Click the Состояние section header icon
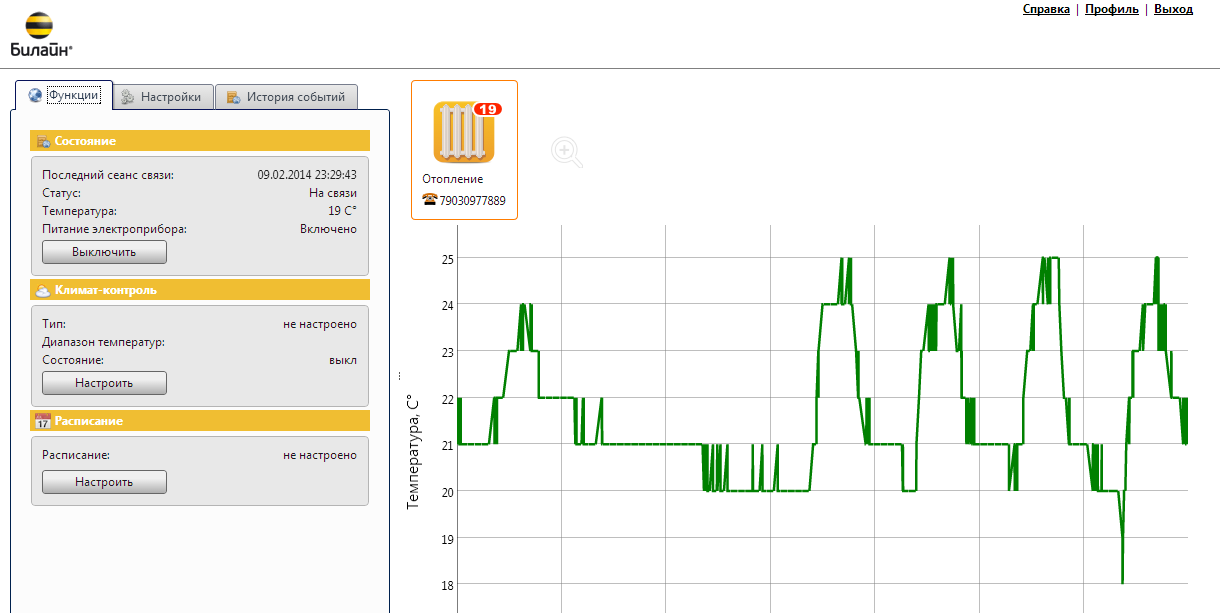Image resolution: width=1220 pixels, height=613 pixels. (x=44, y=141)
